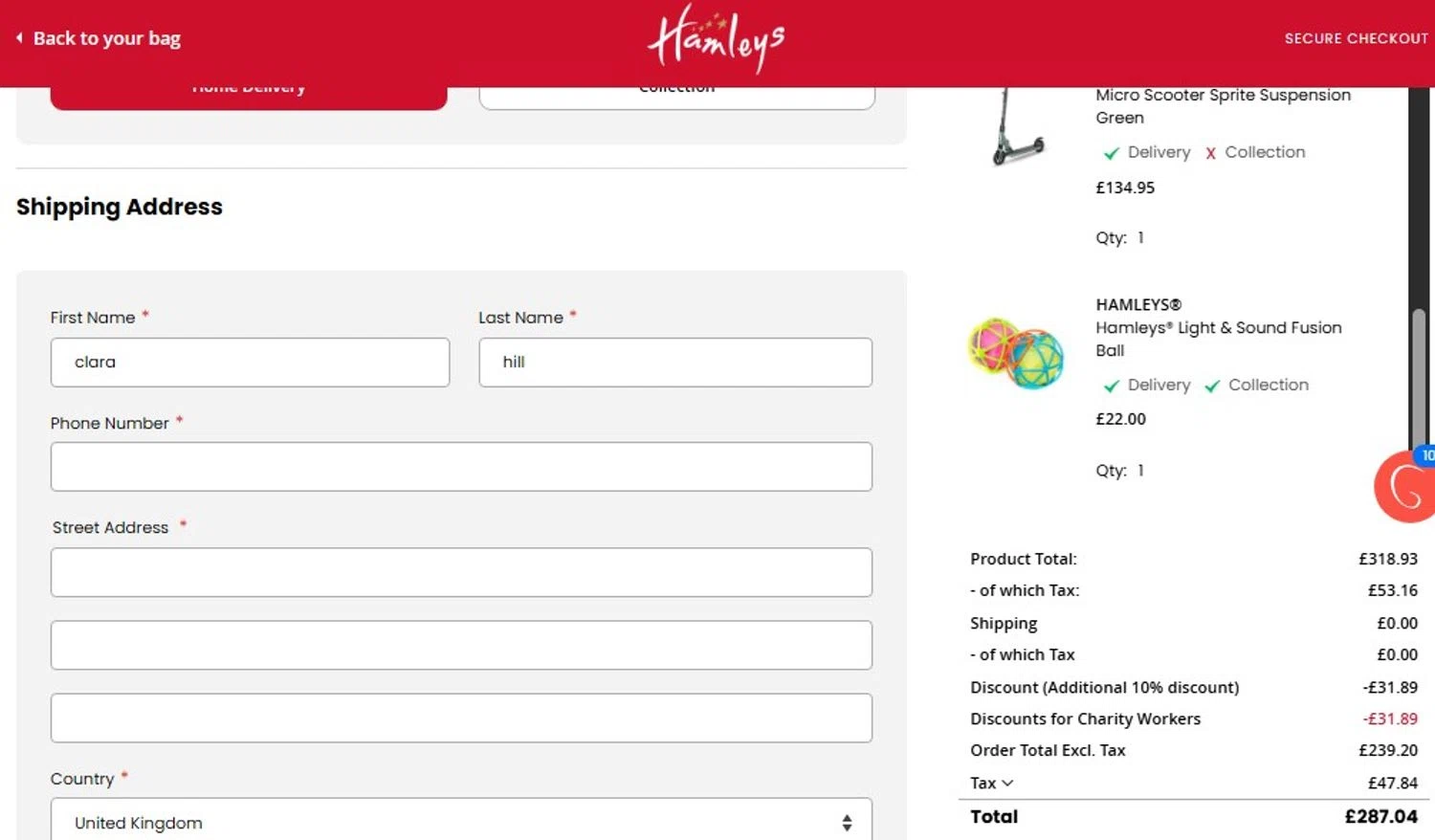
Task: Click the £22.00 Fusion Ball price
Action: [1120, 419]
